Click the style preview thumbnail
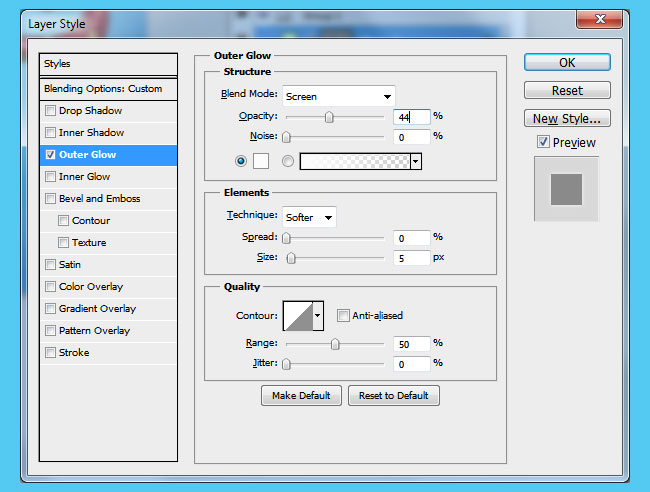This screenshot has width=650, height=492. [566, 189]
